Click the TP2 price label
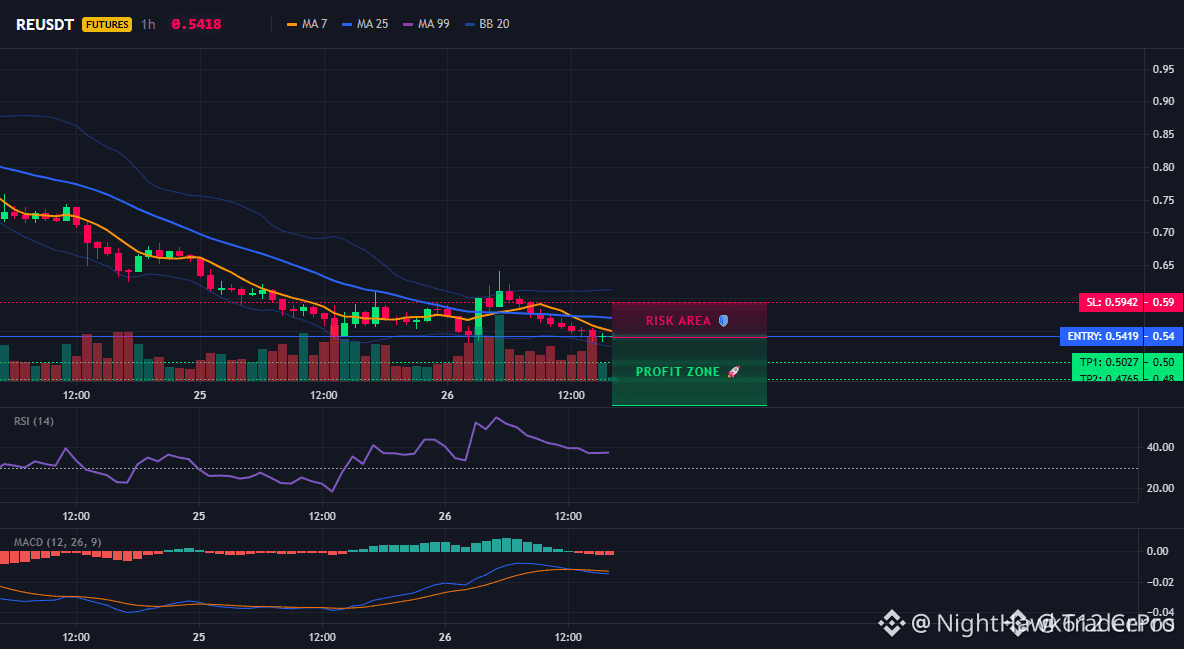This screenshot has width=1184, height=649. pyautogui.click(x=1106, y=377)
